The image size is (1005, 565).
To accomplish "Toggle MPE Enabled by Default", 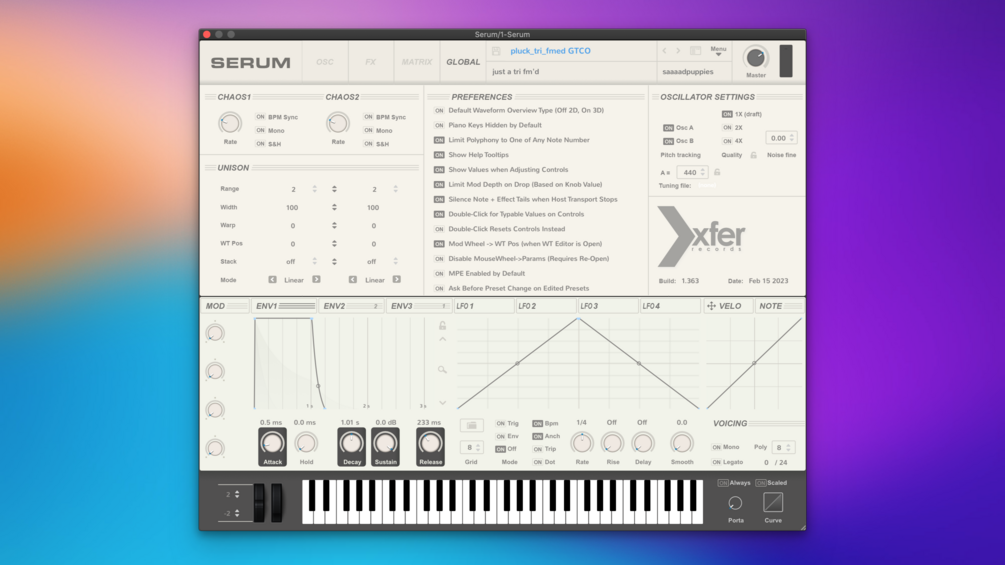I will point(439,274).
